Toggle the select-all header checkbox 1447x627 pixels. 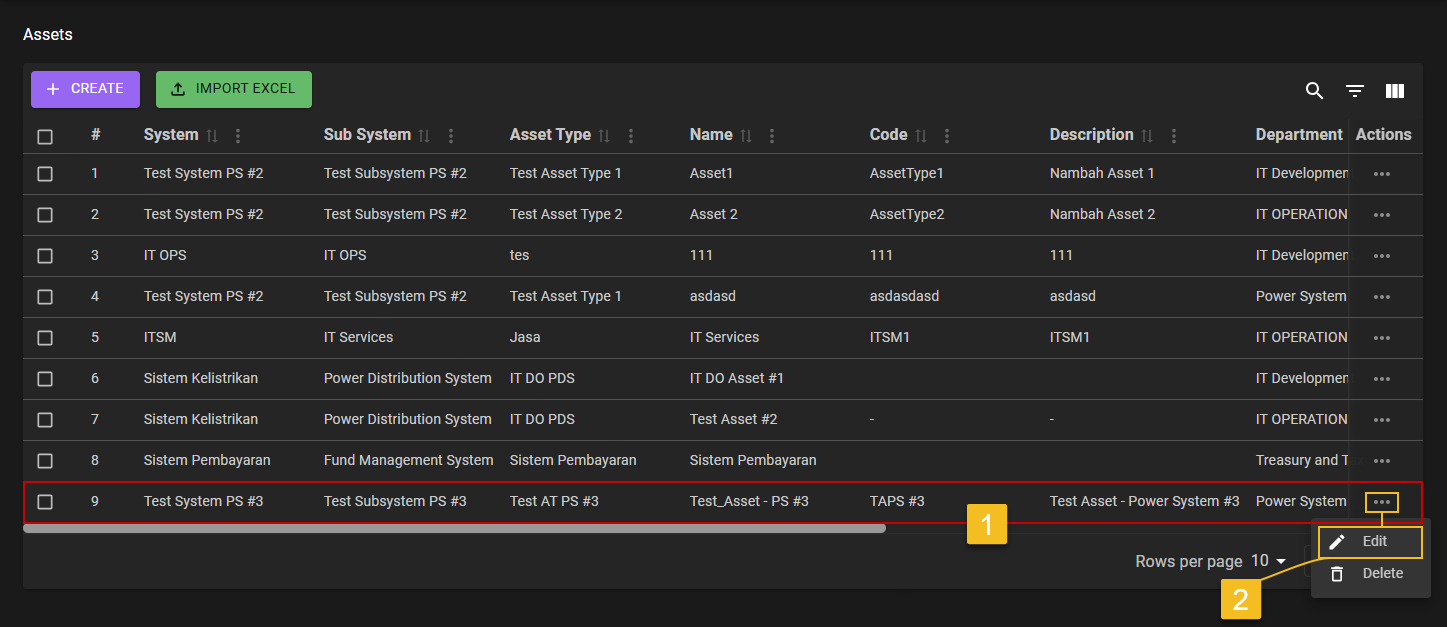[x=45, y=137]
